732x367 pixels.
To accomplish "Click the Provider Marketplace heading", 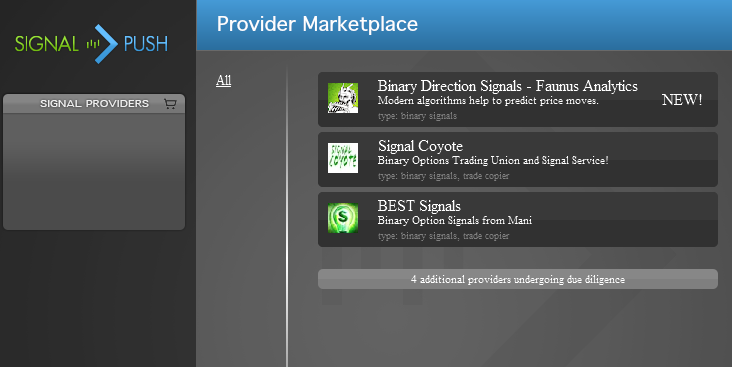I will [x=317, y=24].
